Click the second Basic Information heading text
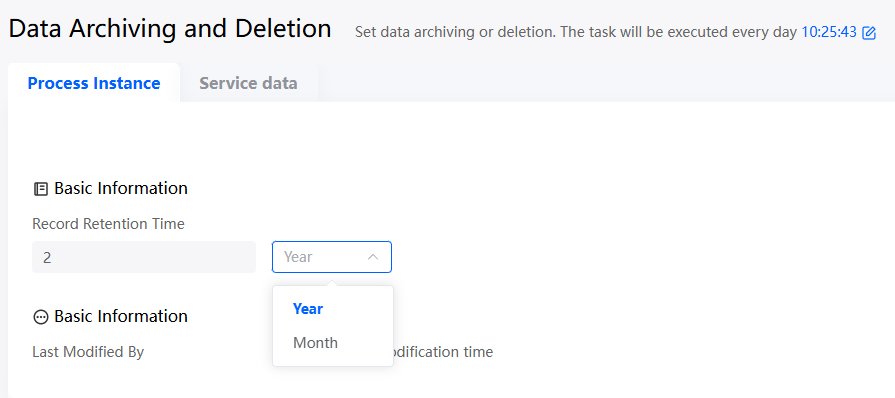 121,316
